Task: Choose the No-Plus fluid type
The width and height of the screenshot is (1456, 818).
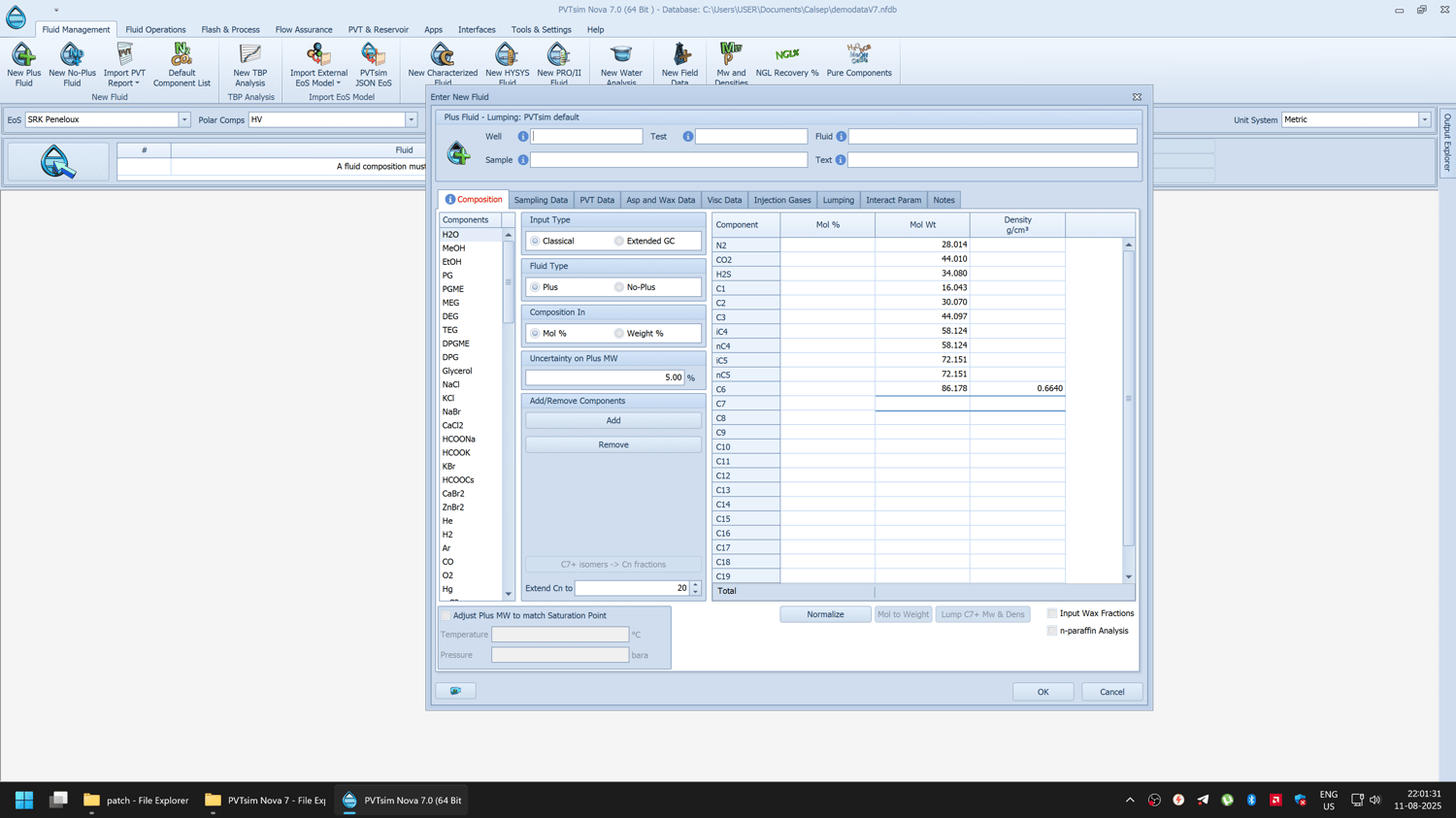Action: [x=619, y=287]
